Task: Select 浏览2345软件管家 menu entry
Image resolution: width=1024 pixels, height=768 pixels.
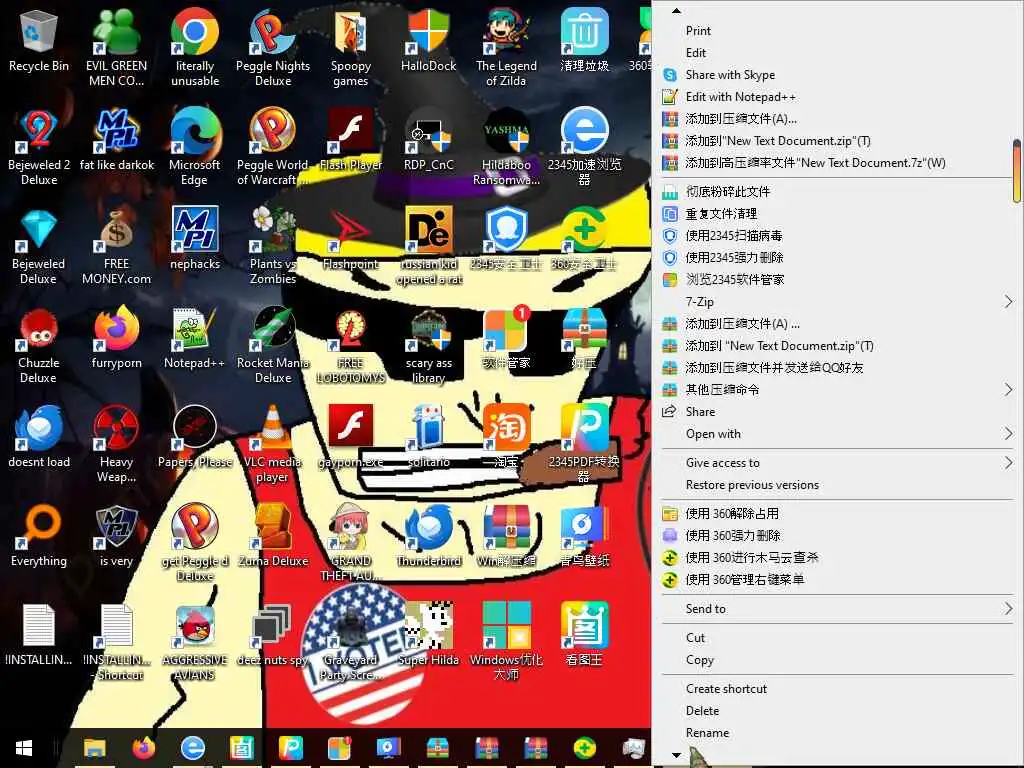Action: 836,280
